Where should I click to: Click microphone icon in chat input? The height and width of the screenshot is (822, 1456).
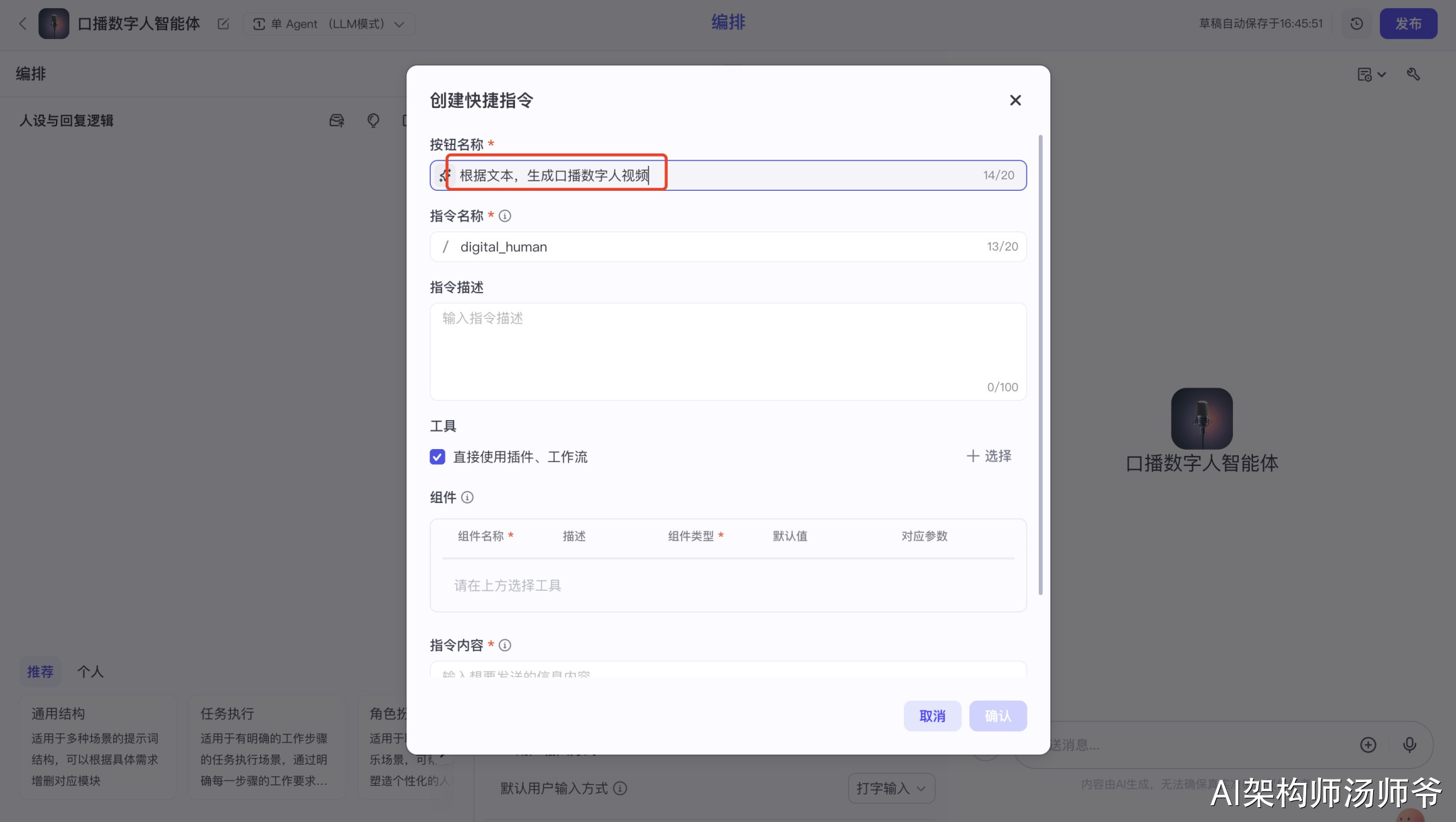pyautogui.click(x=1409, y=744)
